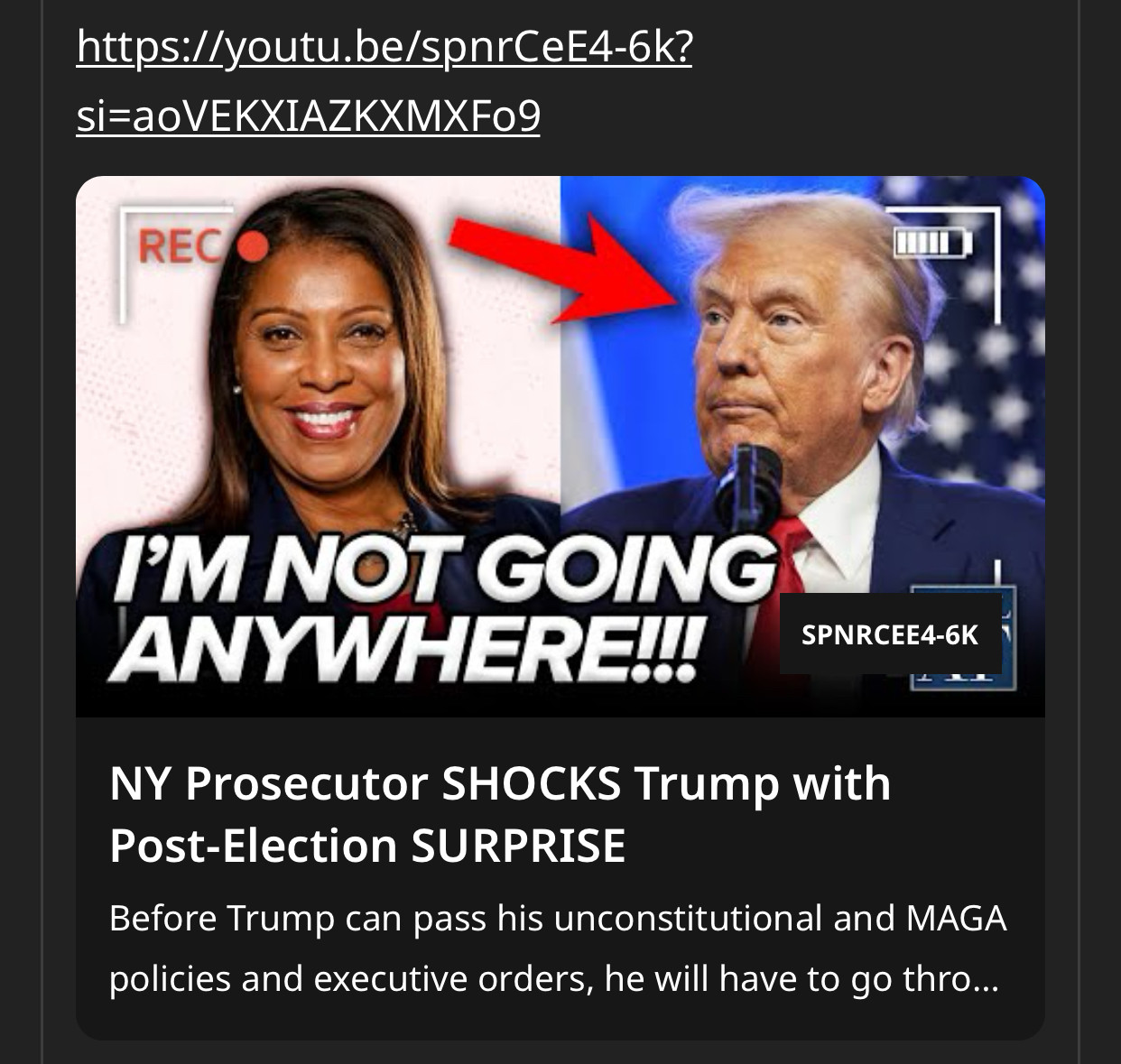The image size is (1121, 1064).
Task: Open the 'NY Prosecutor SHOCKS Trump' video title
Action: (500, 782)
